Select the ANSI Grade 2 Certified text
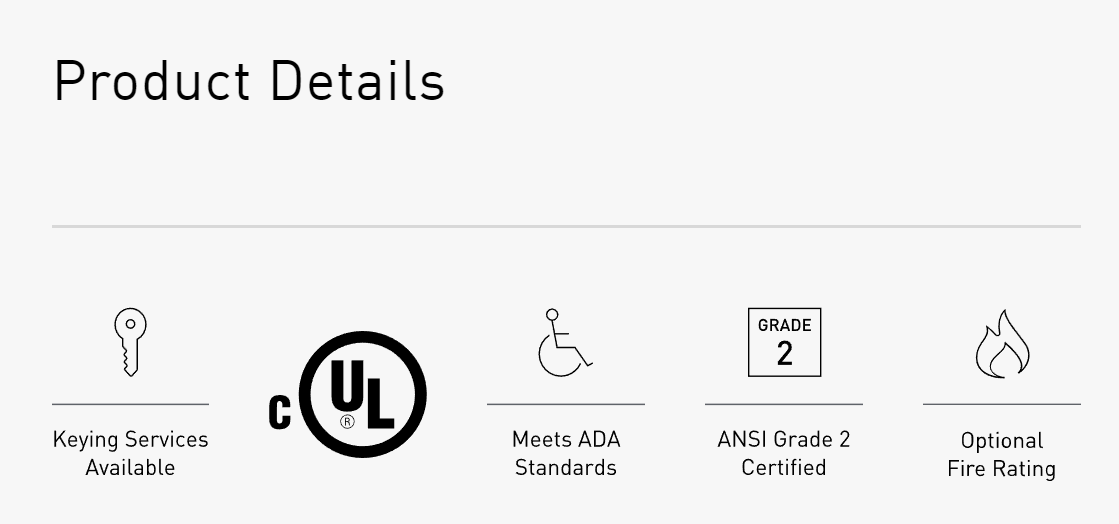The width and height of the screenshot is (1119, 524). coord(784,453)
